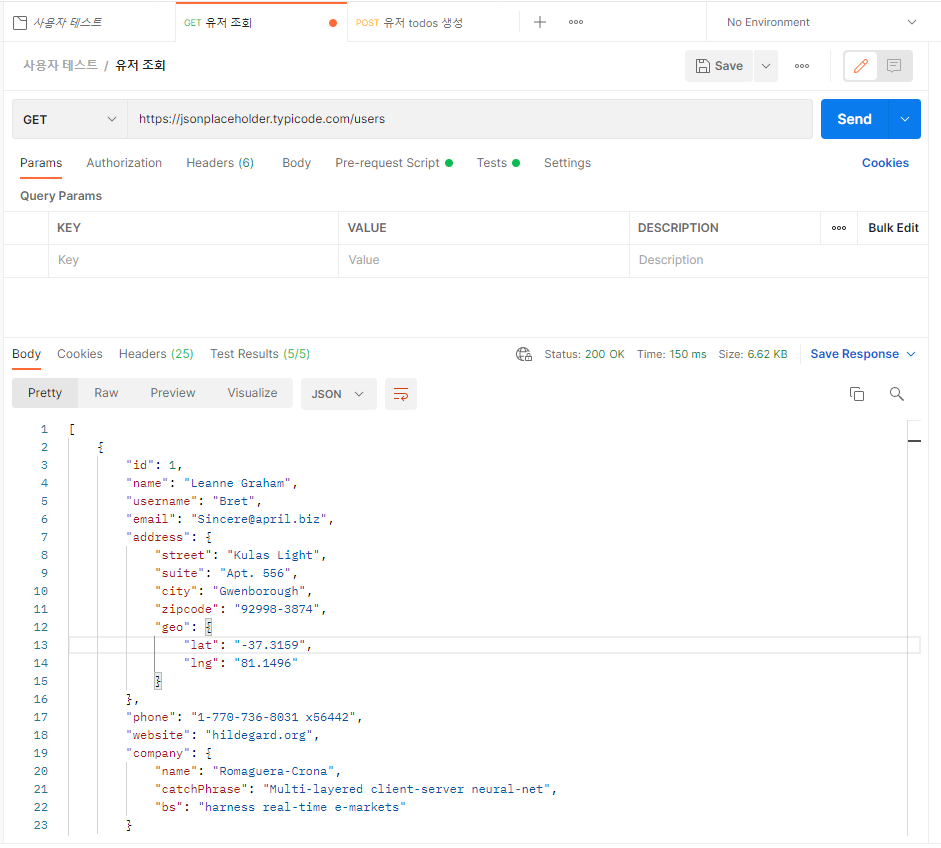This screenshot has height=848, width=941.
Task: Send the request
Action: point(854,119)
